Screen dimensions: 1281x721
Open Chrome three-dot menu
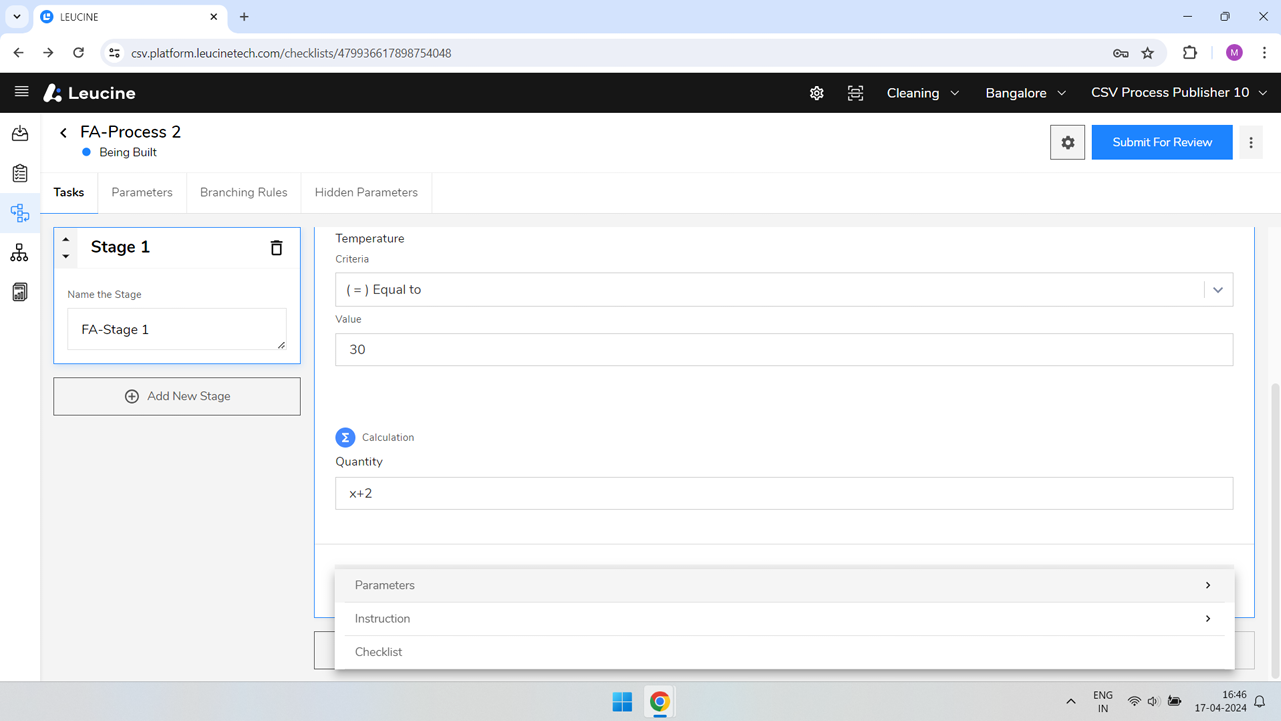(x=1264, y=53)
